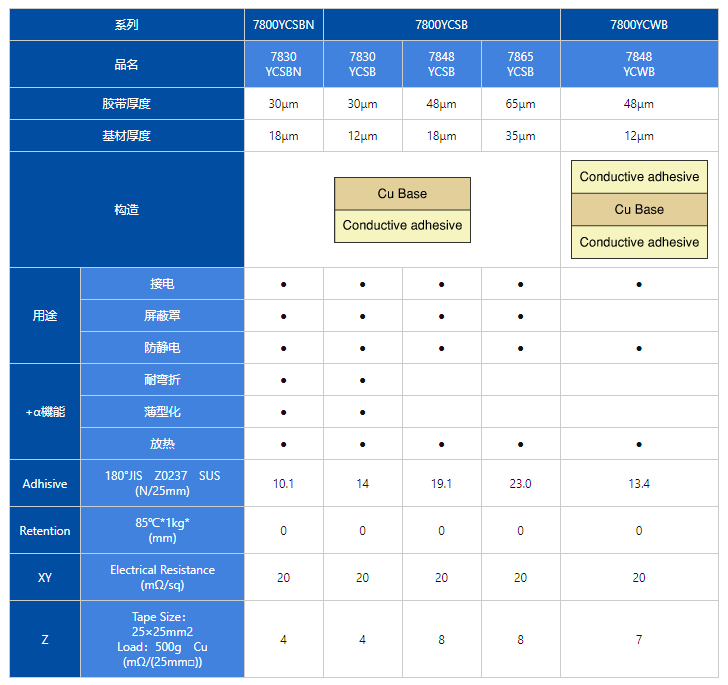Click the 7800YCSBN series header
Image resolution: width=728 pixels, height=685 pixels.
pyautogui.click(x=283, y=24)
